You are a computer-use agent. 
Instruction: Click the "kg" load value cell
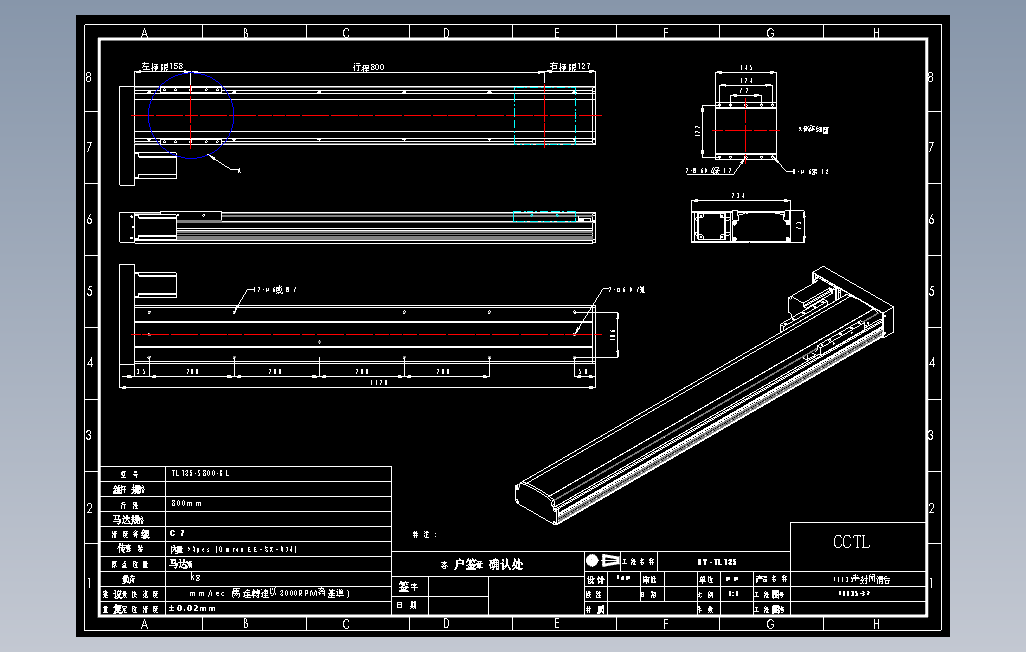tap(195, 577)
